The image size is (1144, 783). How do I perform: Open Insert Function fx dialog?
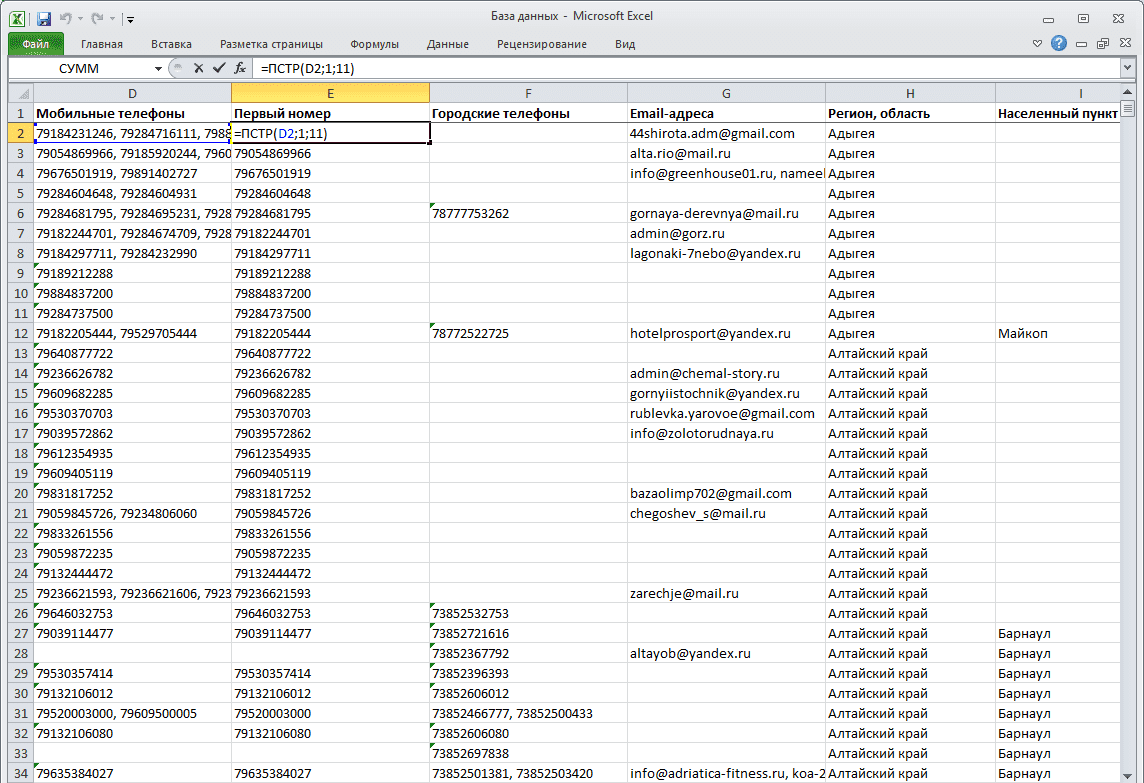coord(239,68)
